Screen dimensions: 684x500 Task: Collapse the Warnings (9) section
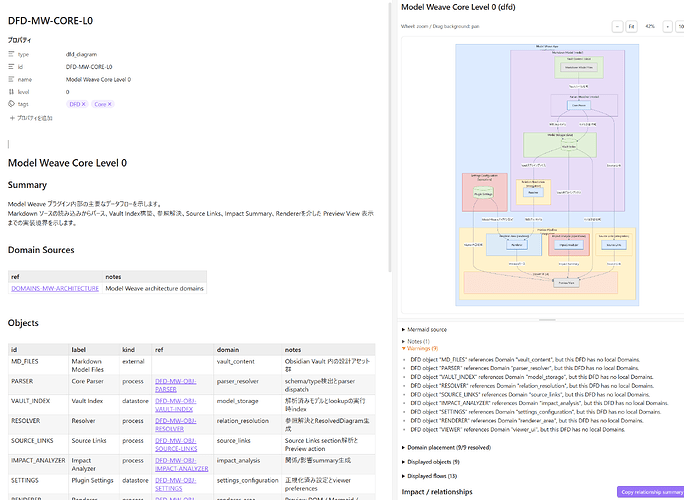(x=420, y=348)
